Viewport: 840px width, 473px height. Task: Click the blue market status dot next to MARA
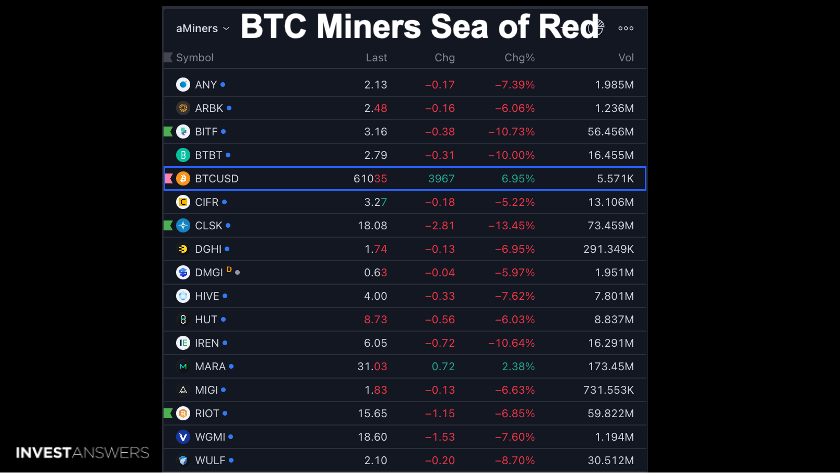tap(231, 366)
